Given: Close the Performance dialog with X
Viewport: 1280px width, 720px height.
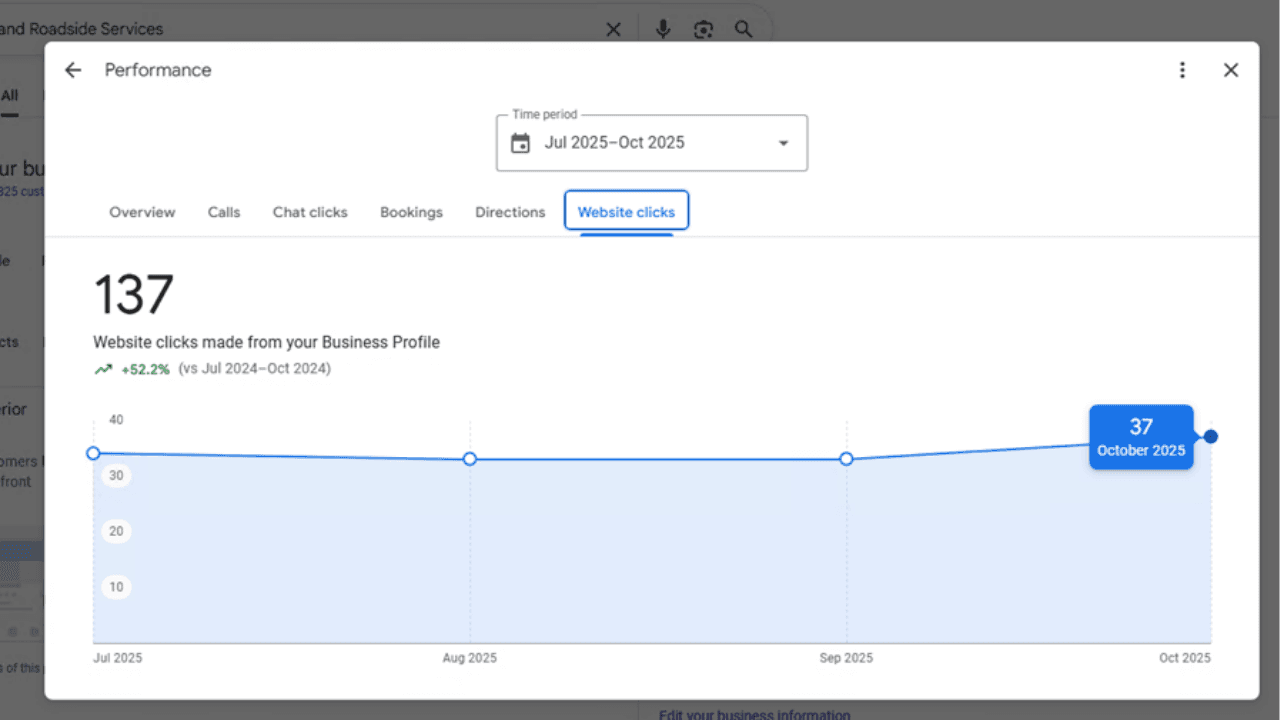Looking at the screenshot, I should (x=1231, y=70).
